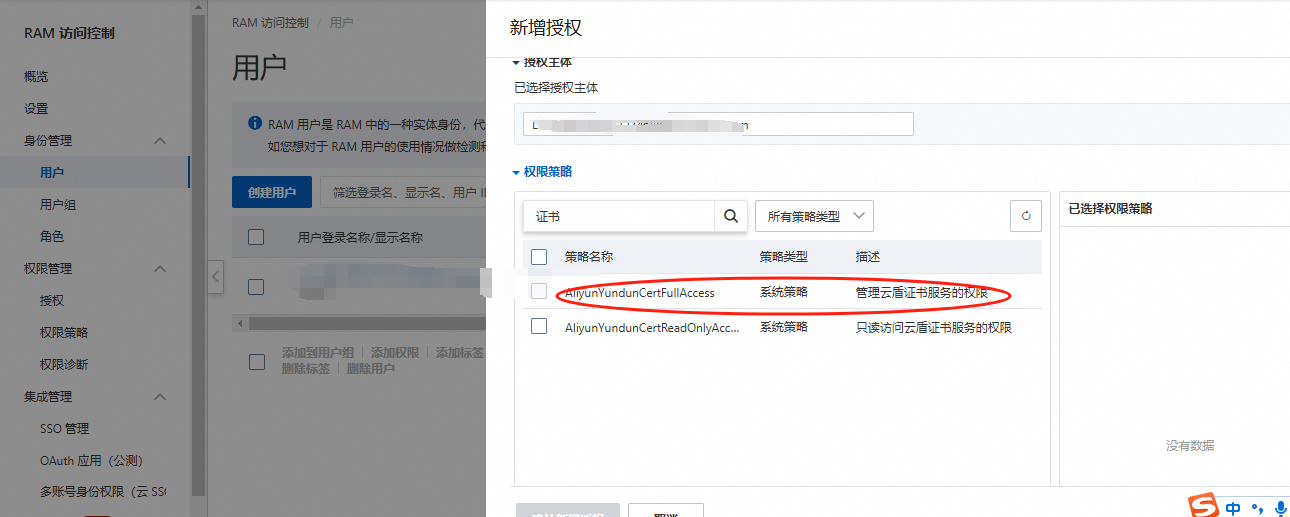Click the 策略名称 column header
This screenshot has width=1290, height=517.
click(589, 257)
